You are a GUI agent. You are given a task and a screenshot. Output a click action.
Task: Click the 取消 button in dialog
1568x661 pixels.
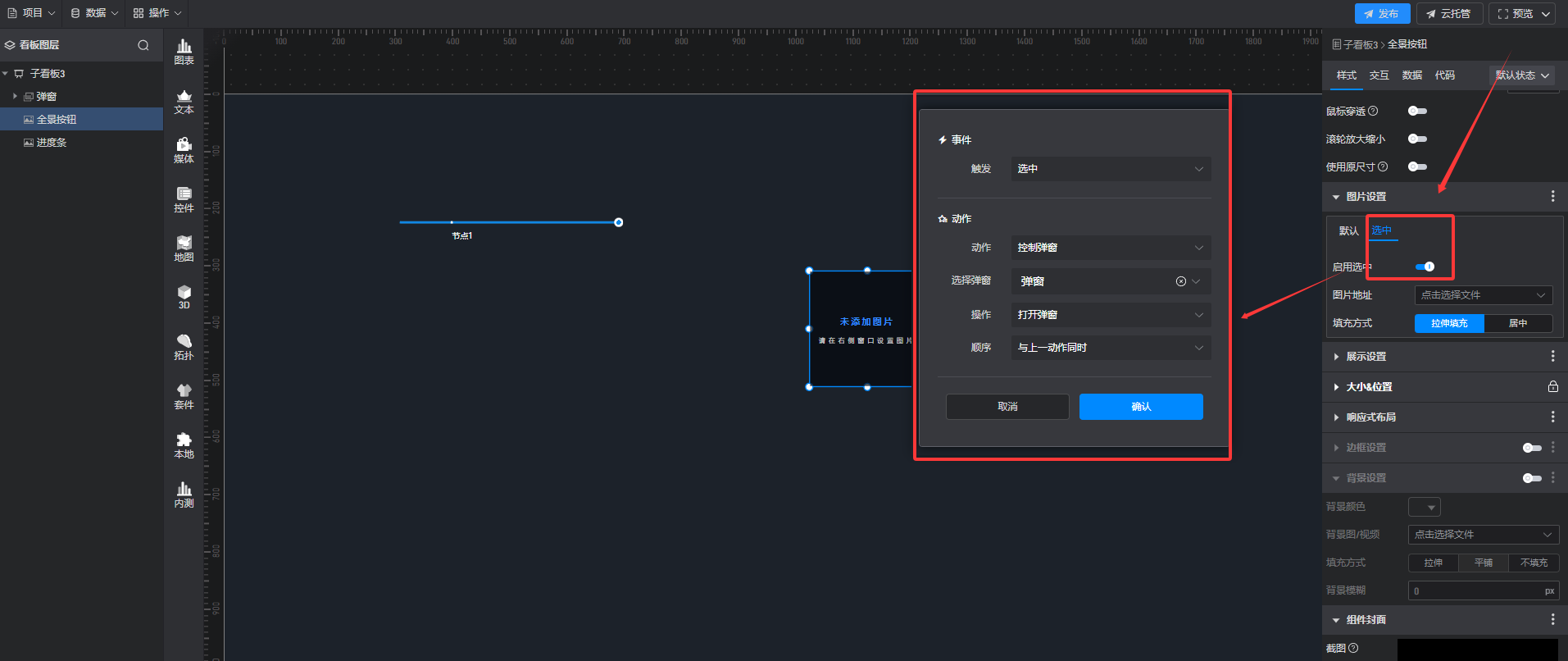tap(1007, 407)
